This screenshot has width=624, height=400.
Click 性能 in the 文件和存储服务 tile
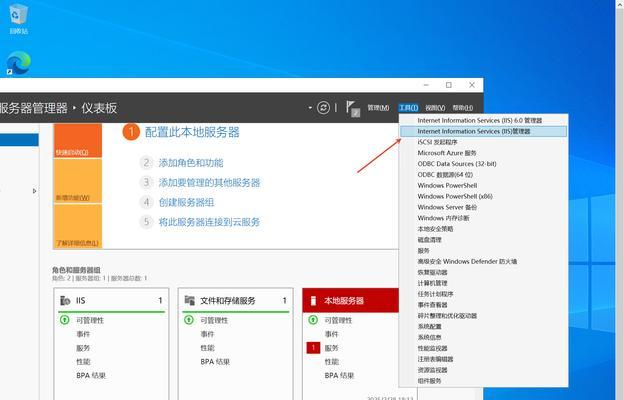(207, 348)
